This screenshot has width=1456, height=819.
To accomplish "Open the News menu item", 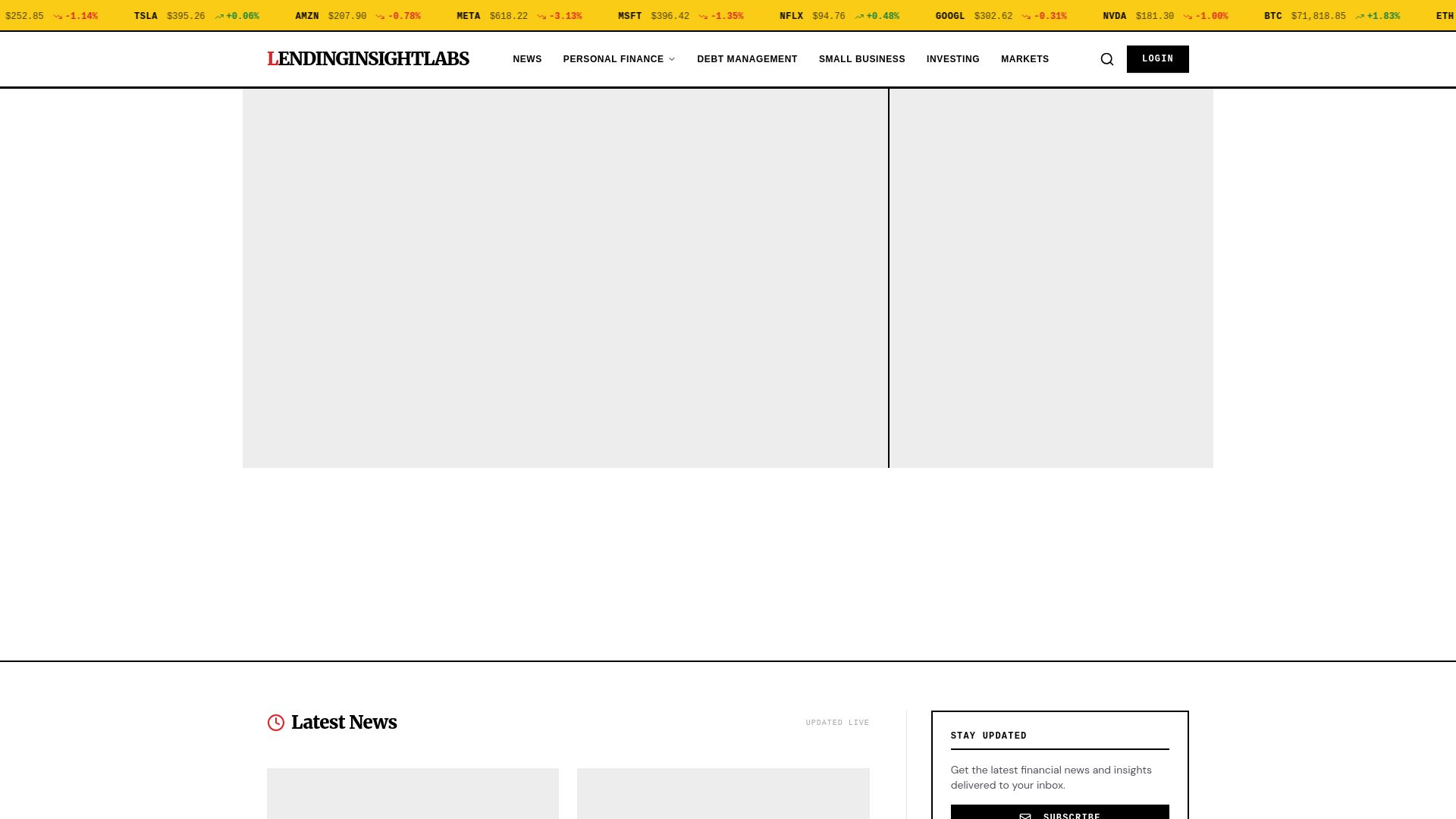I will click(527, 59).
